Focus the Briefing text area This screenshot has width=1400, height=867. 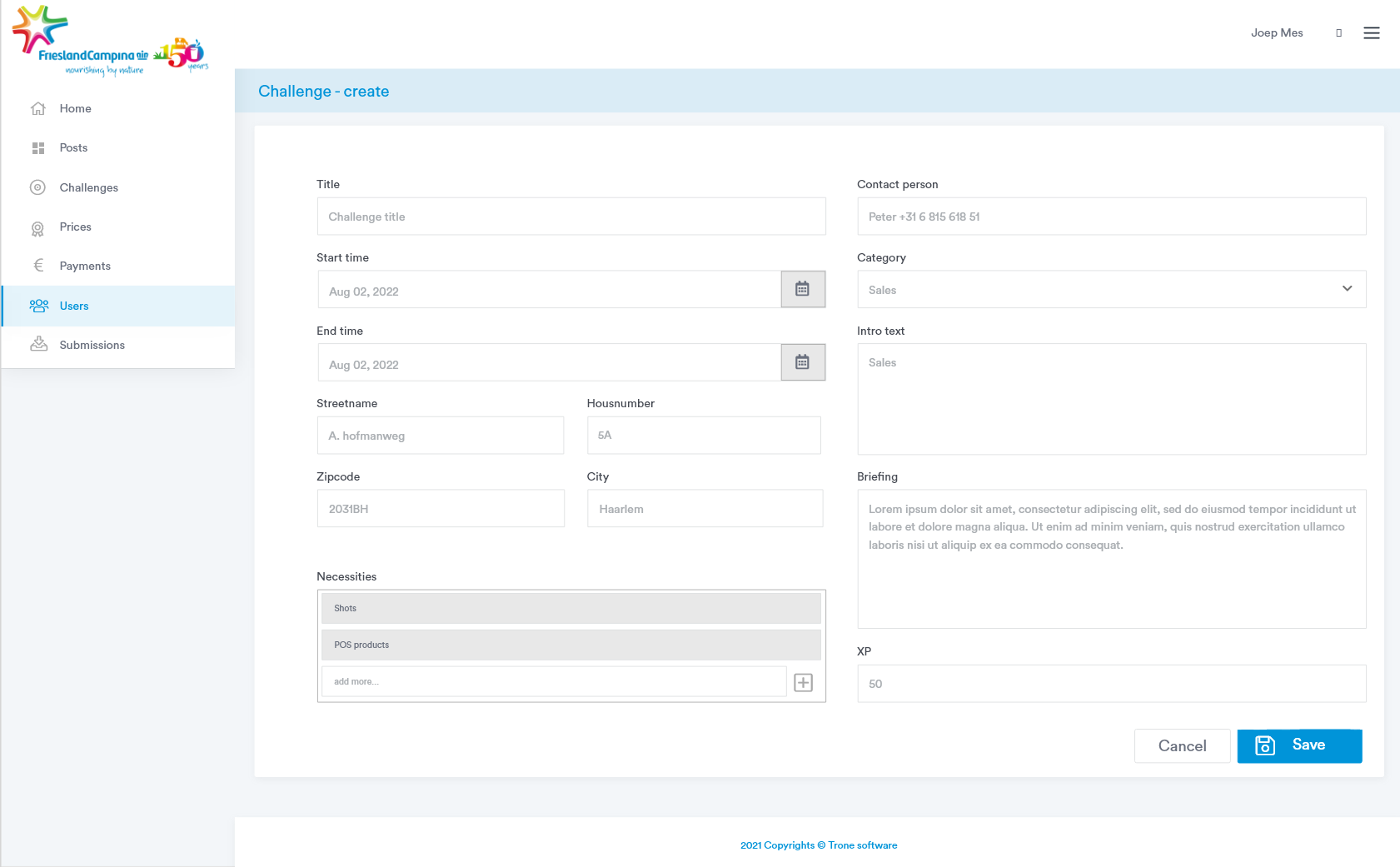[x=1111, y=558]
